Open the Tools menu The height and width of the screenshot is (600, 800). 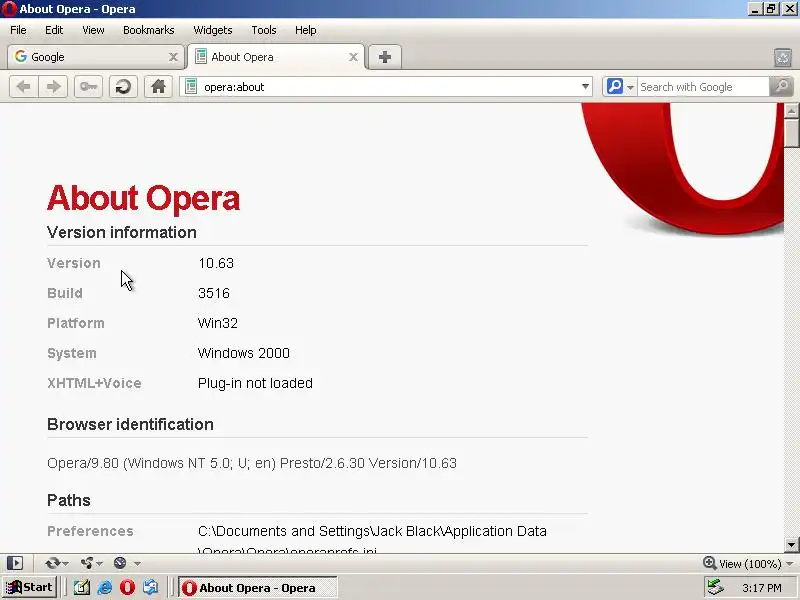pyautogui.click(x=264, y=30)
